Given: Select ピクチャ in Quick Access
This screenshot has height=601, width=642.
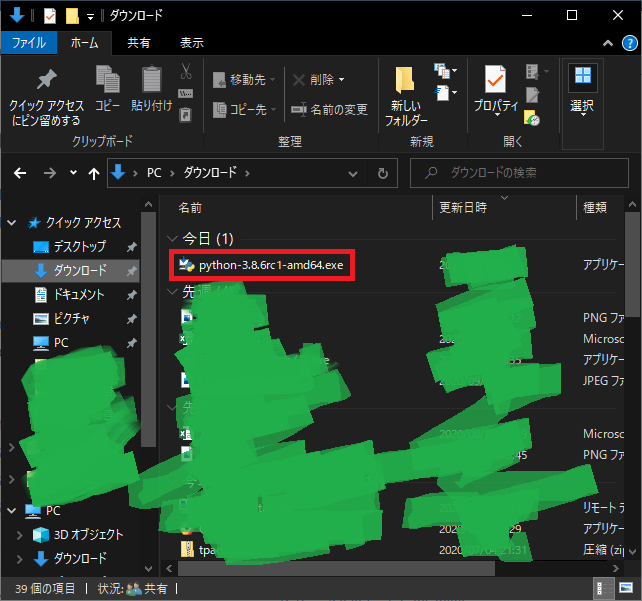Looking at the screenshot, I should 61,319.
